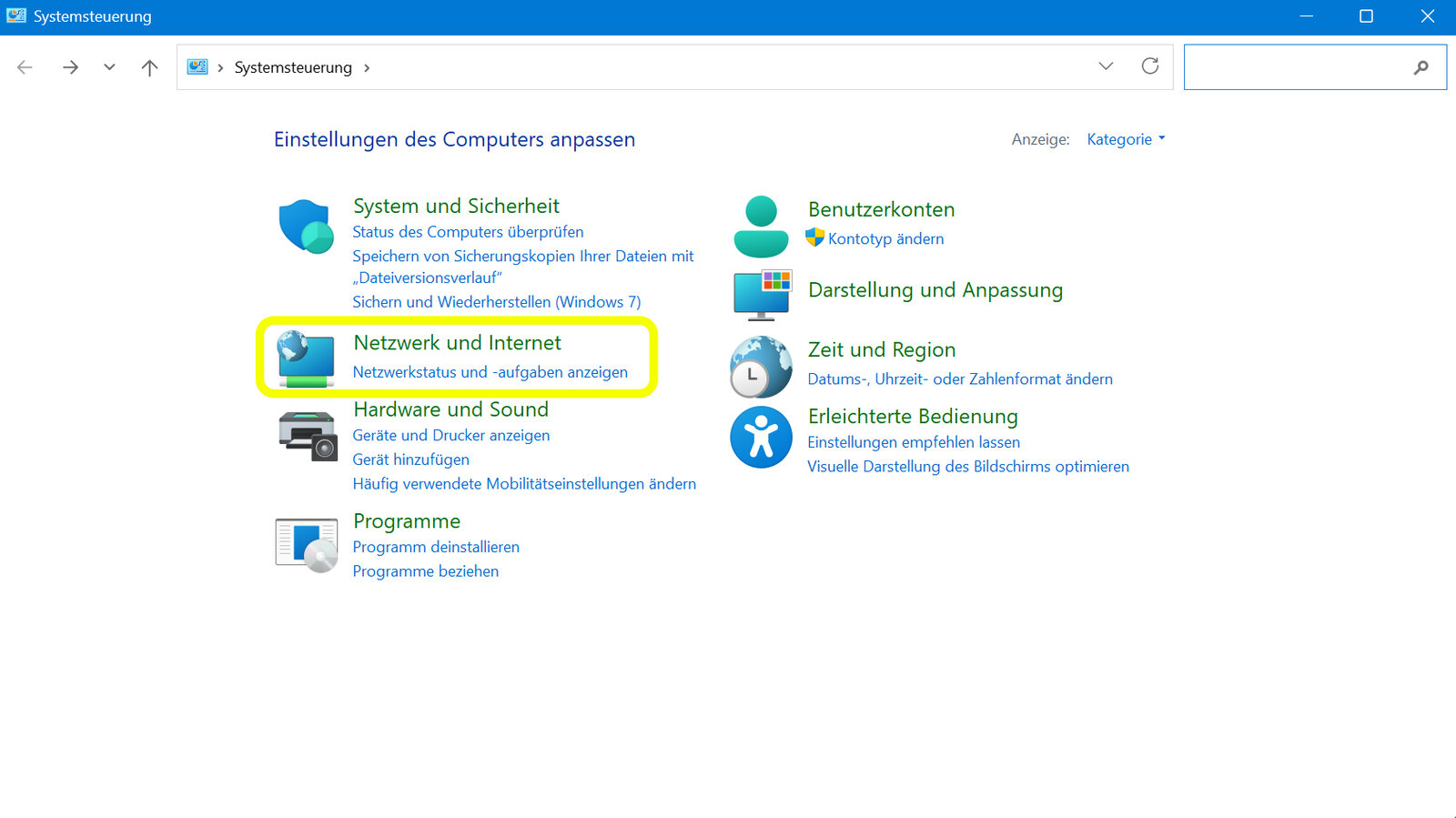Open the Darstellung und Anpassung monitor icon

point(762,295)
